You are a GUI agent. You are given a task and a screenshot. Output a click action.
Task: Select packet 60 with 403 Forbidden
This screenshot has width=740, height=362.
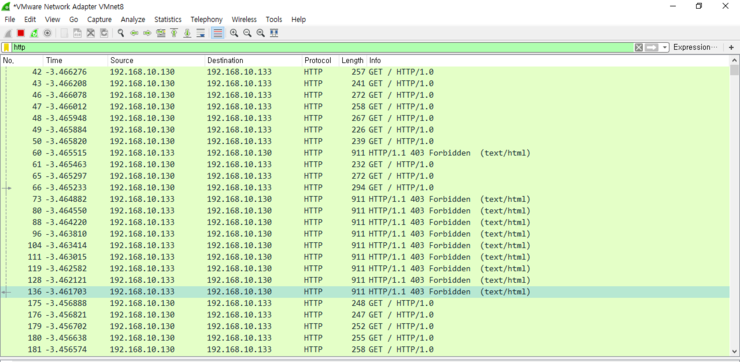coord(365,153)
